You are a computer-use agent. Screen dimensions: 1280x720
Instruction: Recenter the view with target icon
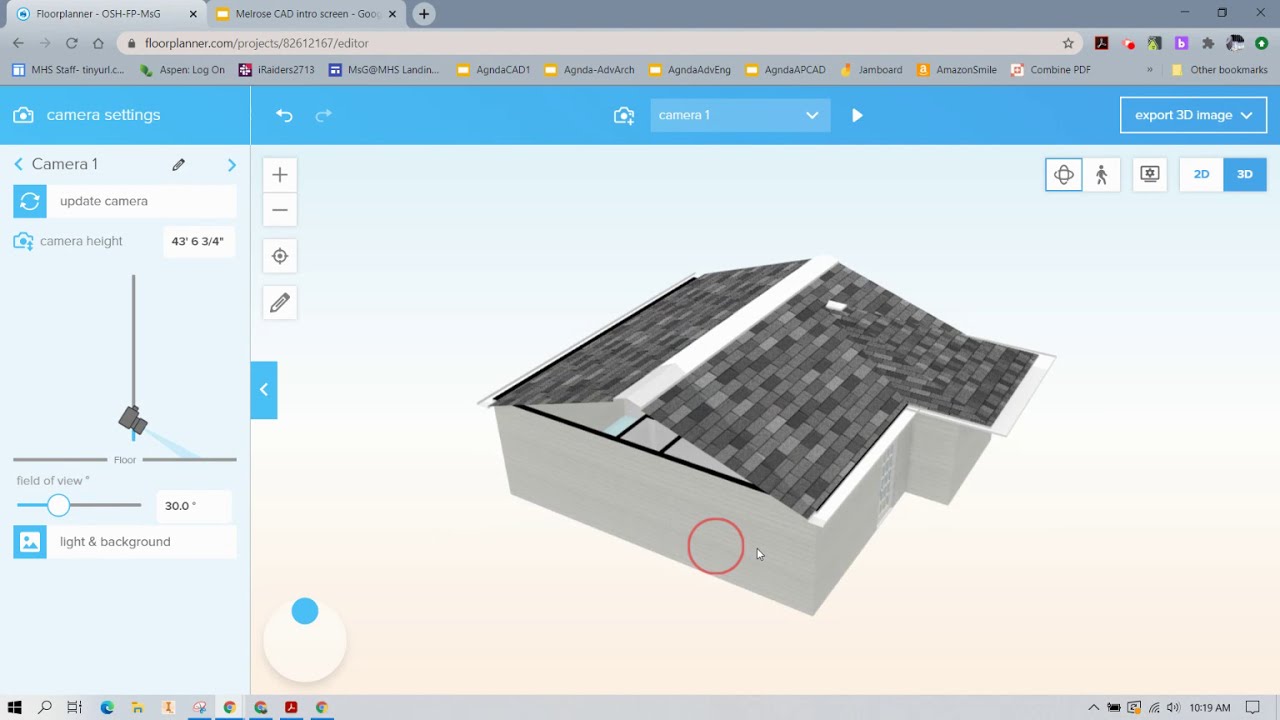click(280, 256)
